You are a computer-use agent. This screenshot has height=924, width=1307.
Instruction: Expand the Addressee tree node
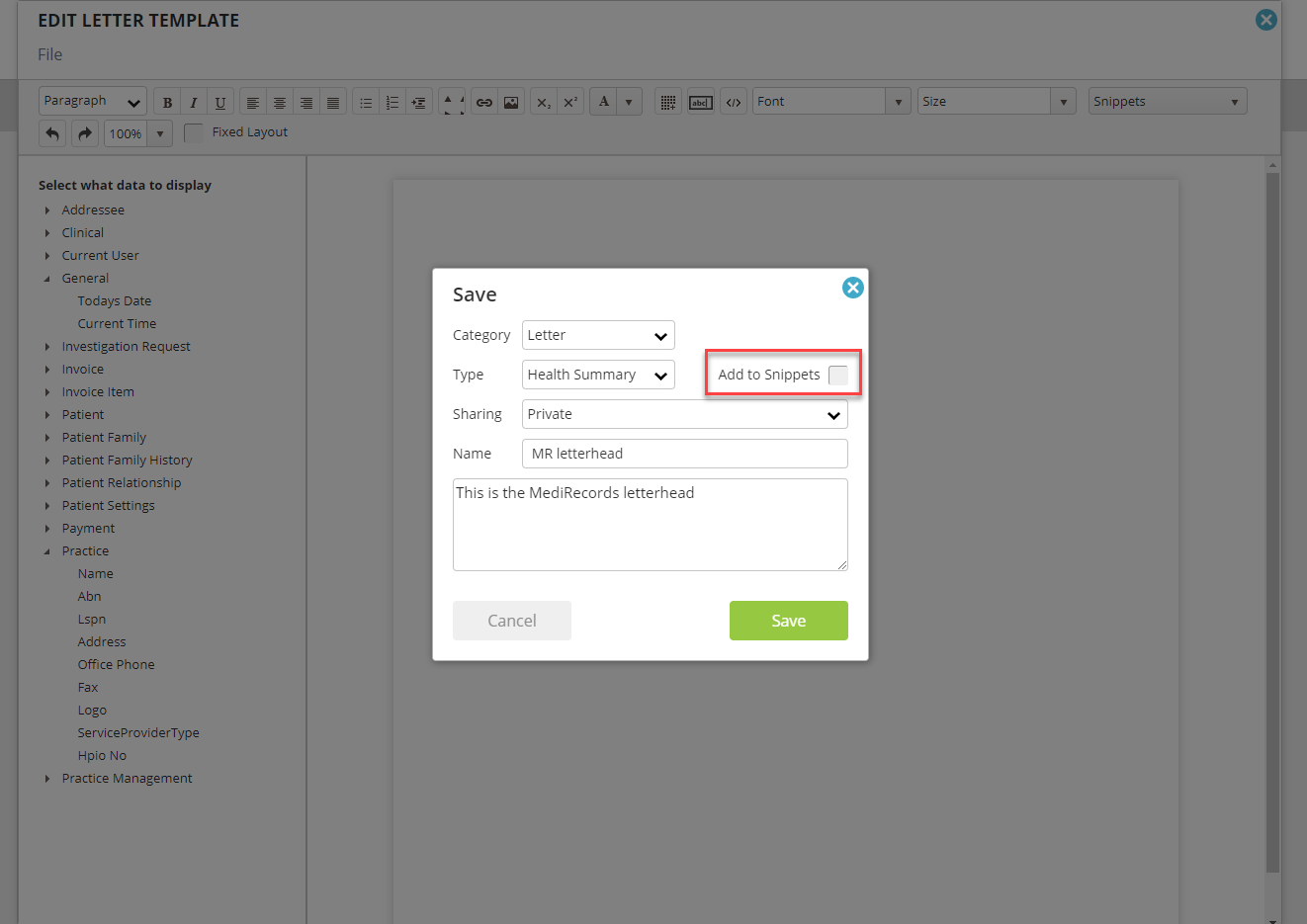[47, 210]
